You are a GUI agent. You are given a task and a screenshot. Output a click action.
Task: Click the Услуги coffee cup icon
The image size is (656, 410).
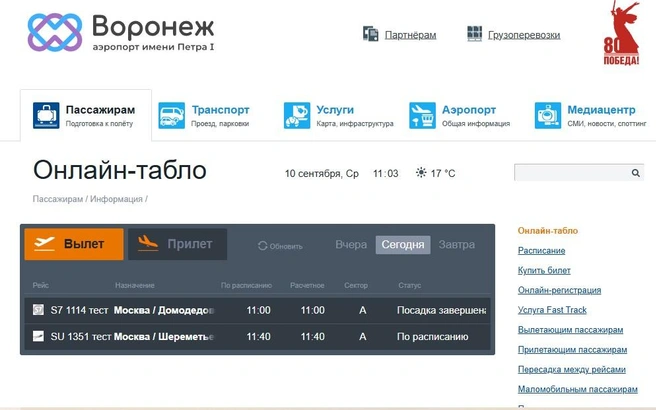click(x=297, y=115)
